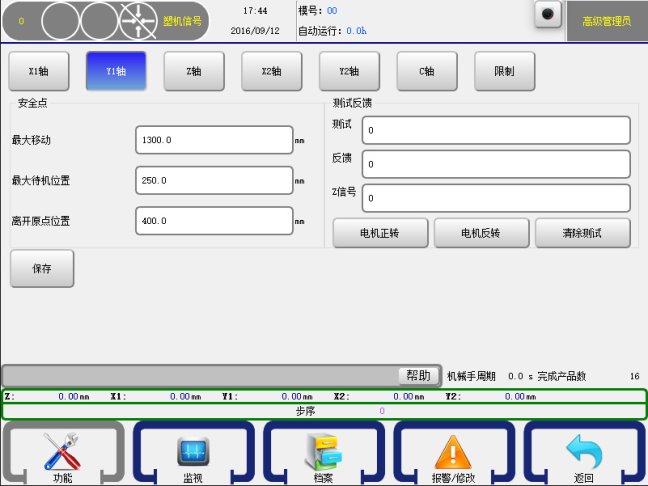The image size is (648, 486).
Task: Click 清除测试 to clear test
Action: coord(583,233)
